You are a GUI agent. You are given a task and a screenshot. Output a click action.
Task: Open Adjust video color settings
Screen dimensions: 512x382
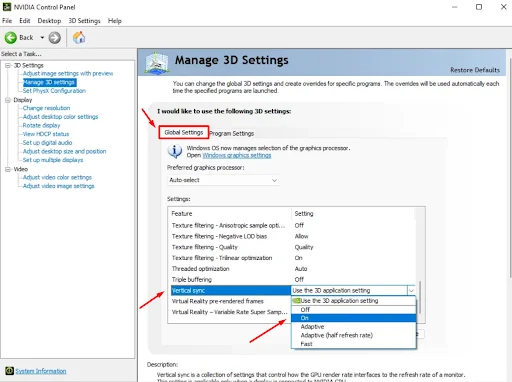click(x=57, y=177)
